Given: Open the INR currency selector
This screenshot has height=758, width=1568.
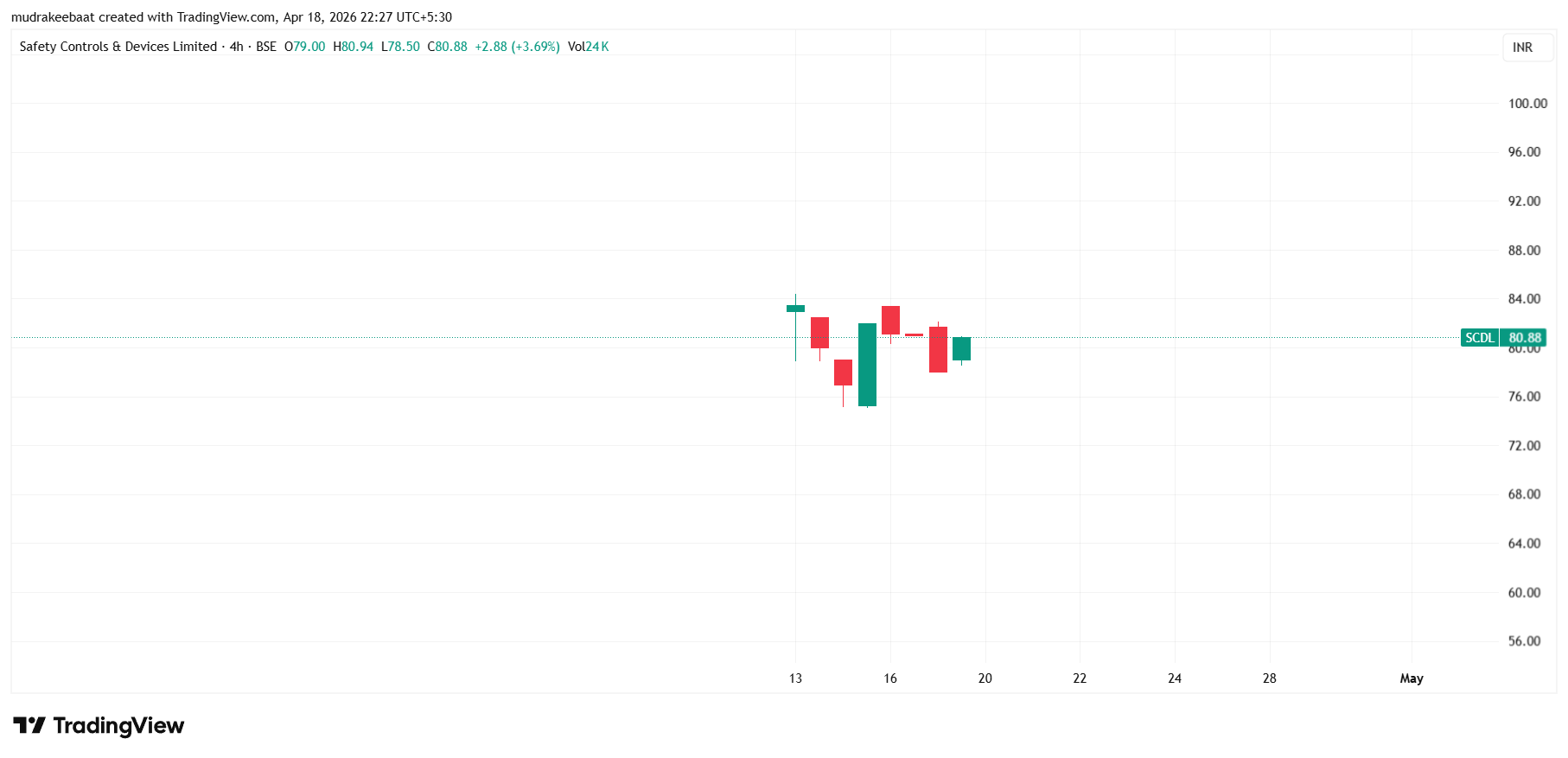Looking at the screenshot, I should click(x=1522, y=48).
